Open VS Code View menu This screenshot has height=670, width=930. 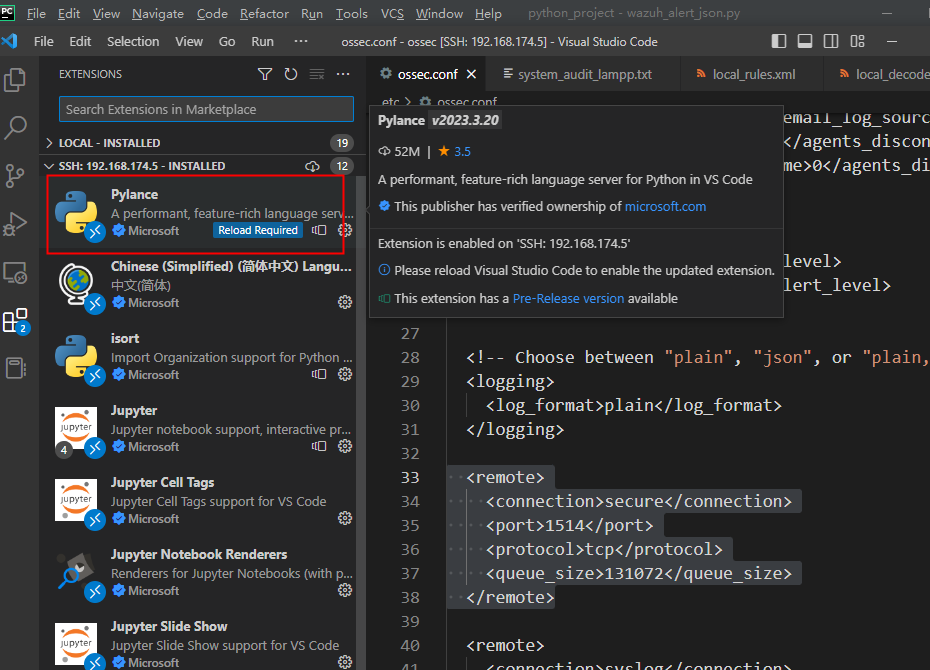[x=189, y=42]
